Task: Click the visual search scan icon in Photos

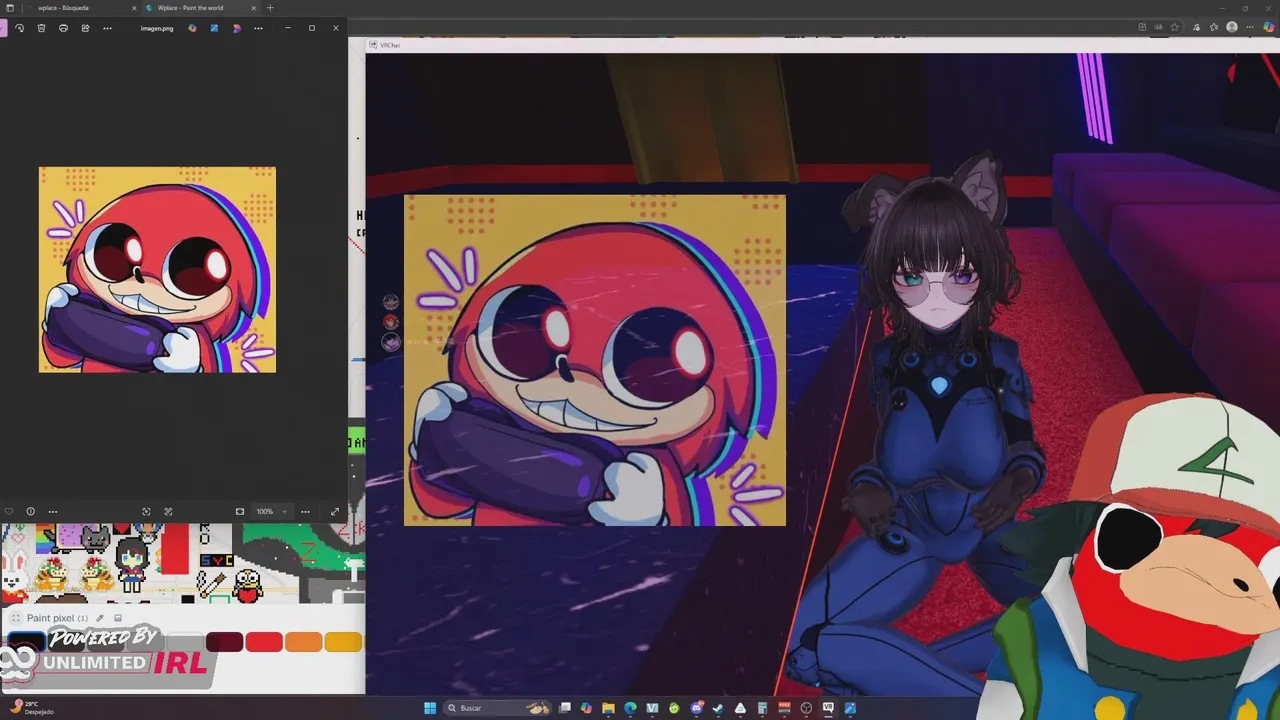Action: (x=146, y=511)
